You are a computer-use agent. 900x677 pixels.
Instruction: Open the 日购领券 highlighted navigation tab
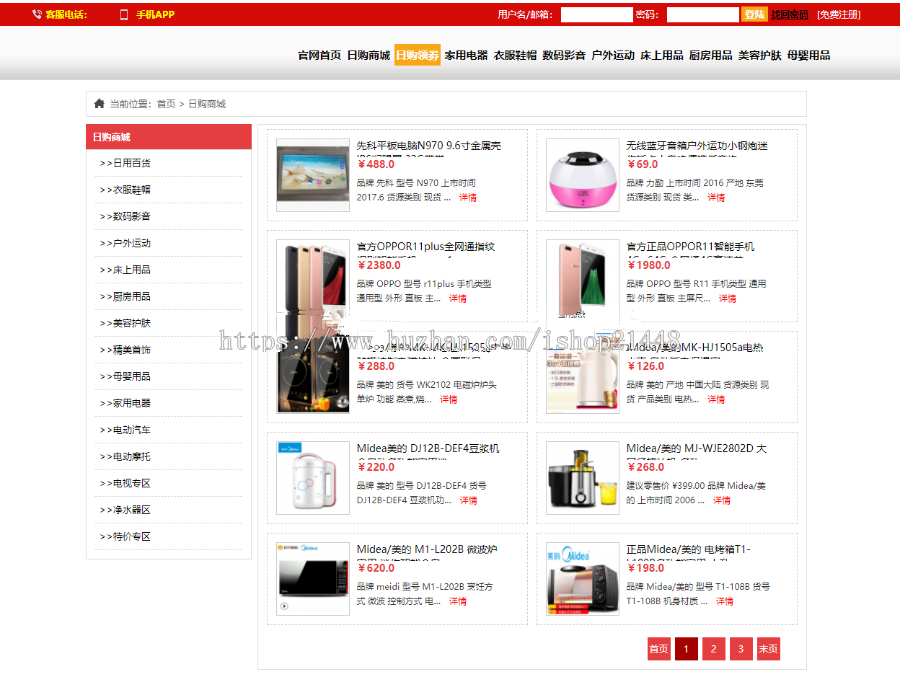(x=418, y=57)
